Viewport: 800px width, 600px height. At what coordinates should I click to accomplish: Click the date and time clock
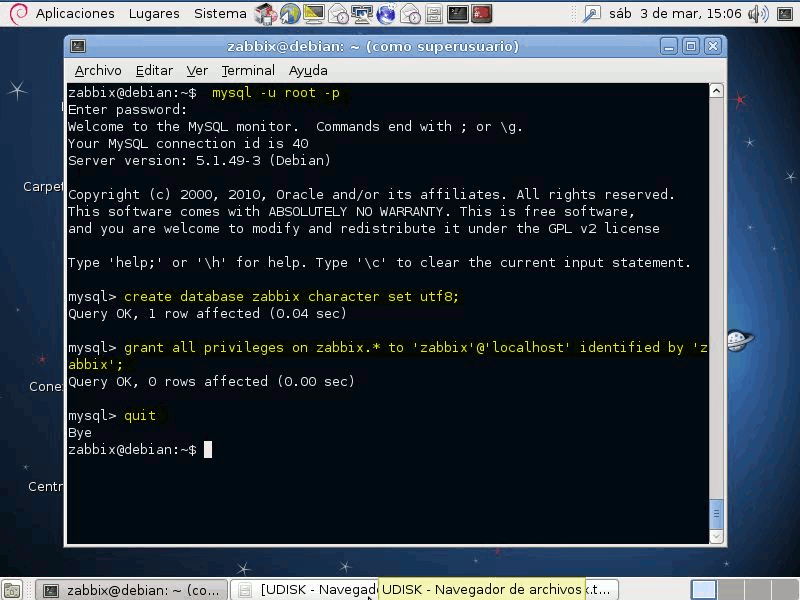692,14
